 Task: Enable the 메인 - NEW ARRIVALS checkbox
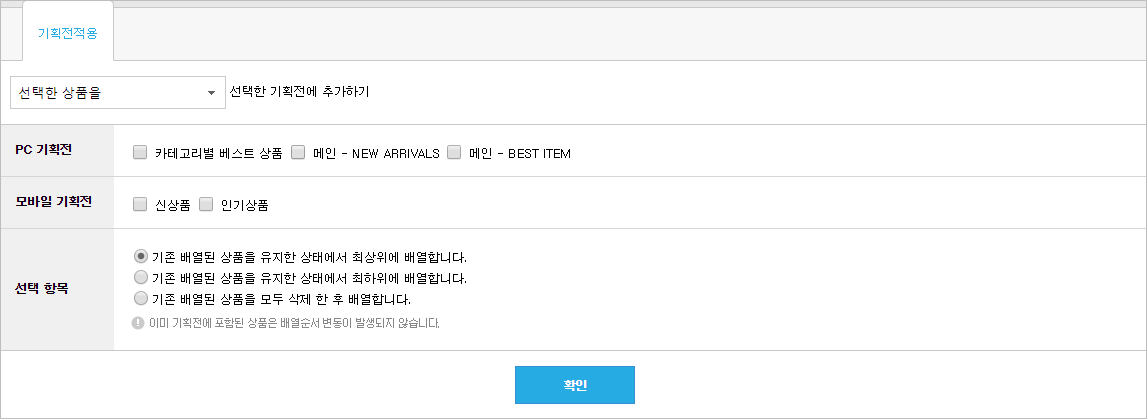pyautogui.click(x=298, y=153)
